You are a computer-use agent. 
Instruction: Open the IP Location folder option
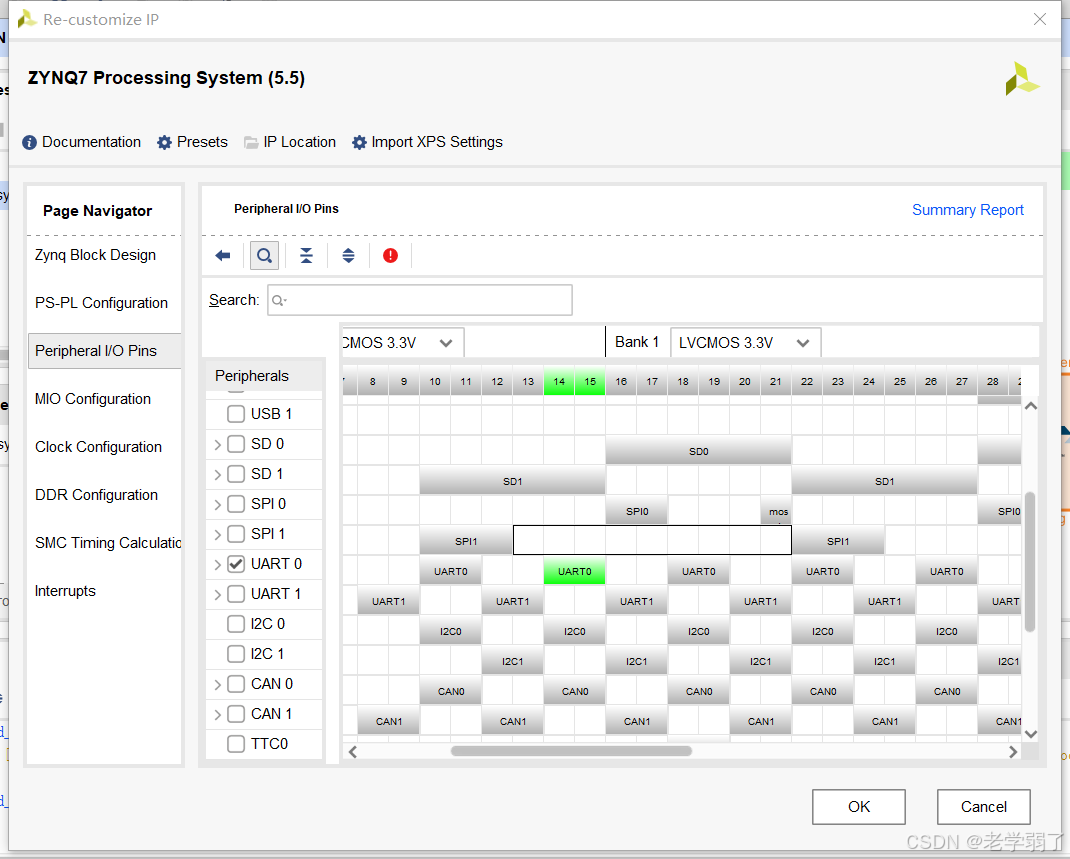tap(290, 142)
